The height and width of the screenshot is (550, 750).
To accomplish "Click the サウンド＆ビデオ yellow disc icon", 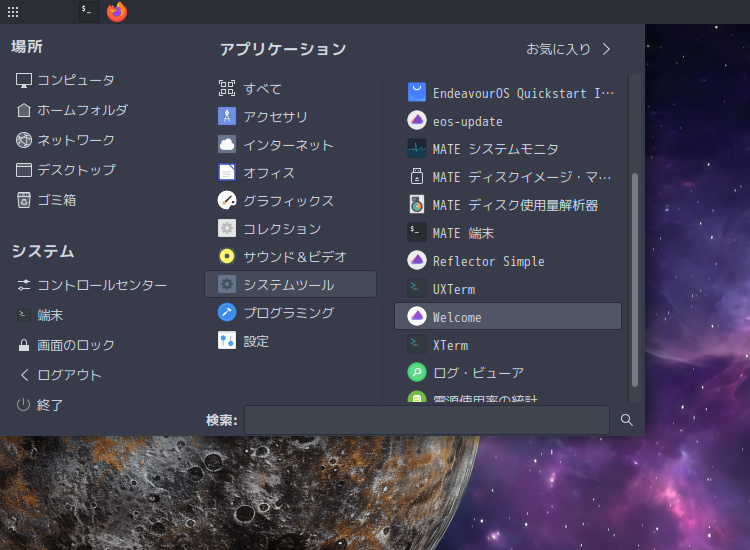I will click(x=227, y=256).
